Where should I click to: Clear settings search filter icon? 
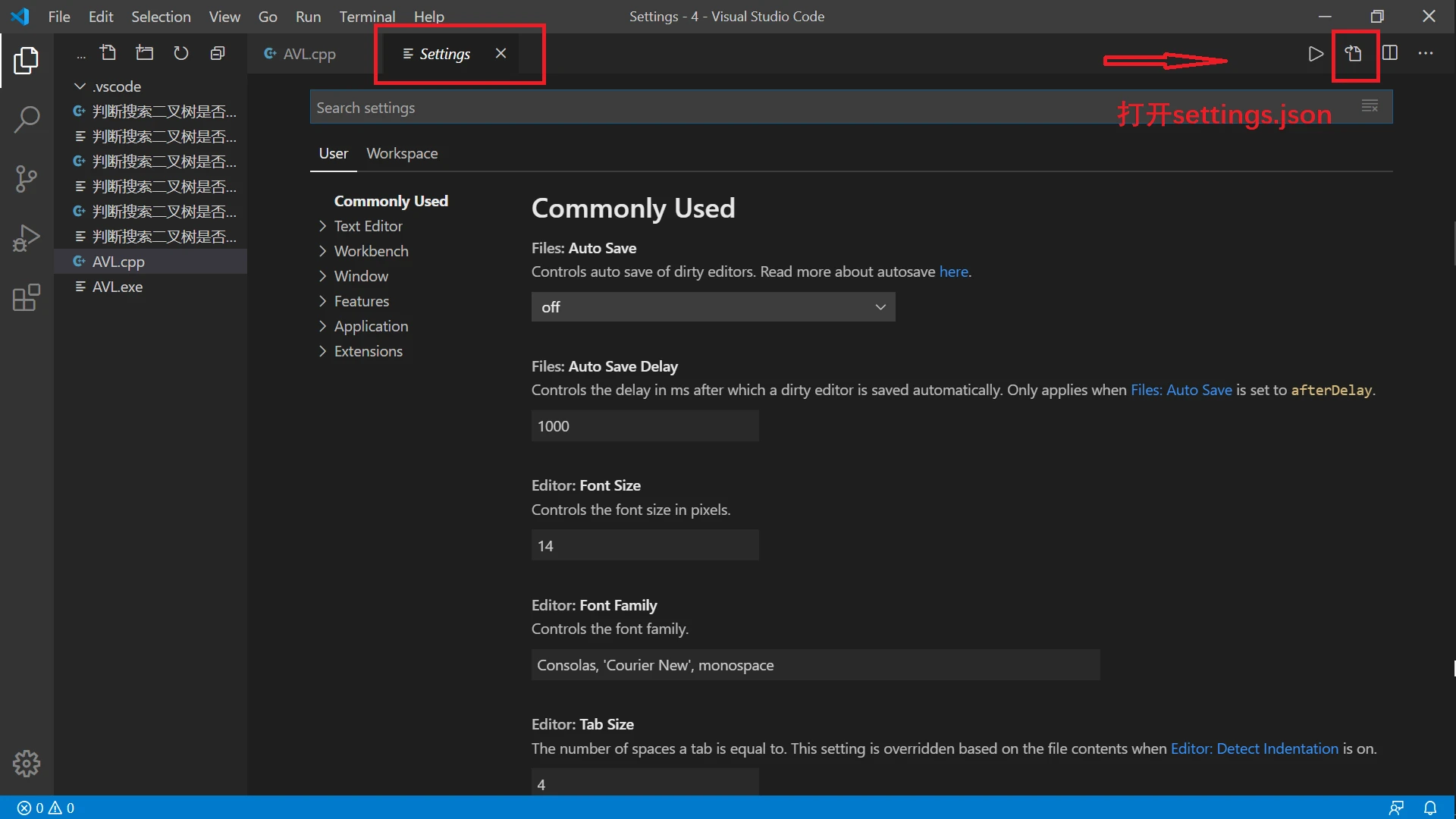(x=1370, y=107)
